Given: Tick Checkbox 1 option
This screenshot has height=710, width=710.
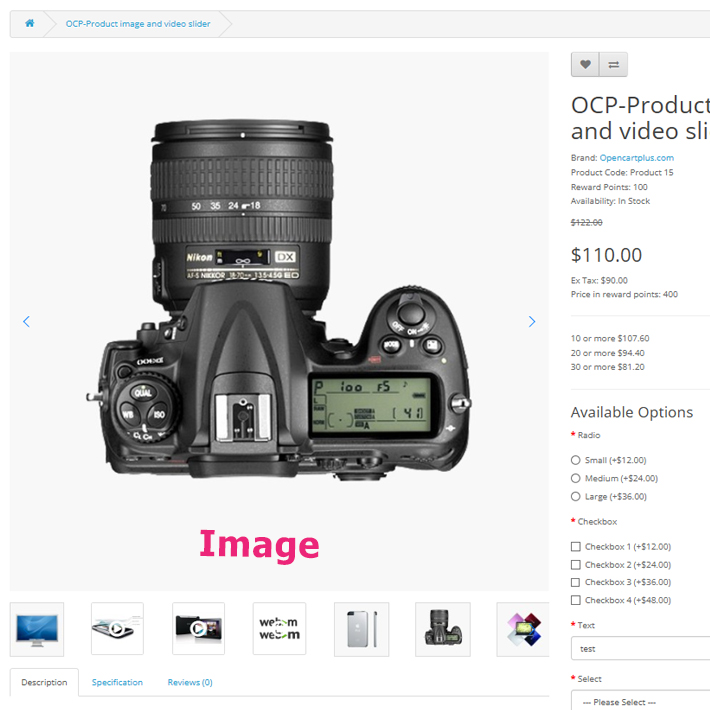Looking at the screenshot, I should pyautogui.click(x=576, y=547).
